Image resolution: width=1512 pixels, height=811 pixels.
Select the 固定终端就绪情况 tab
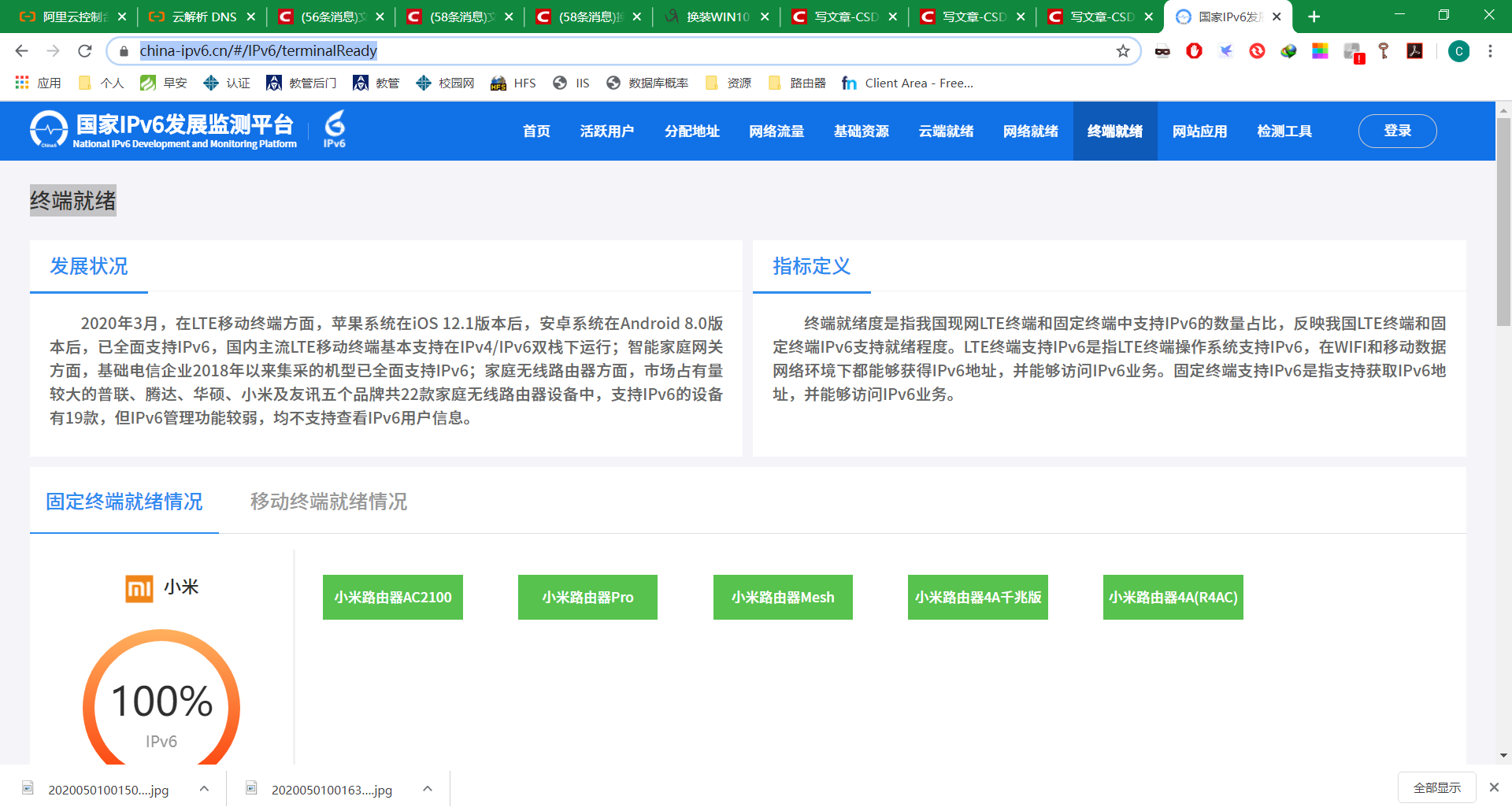124,502
